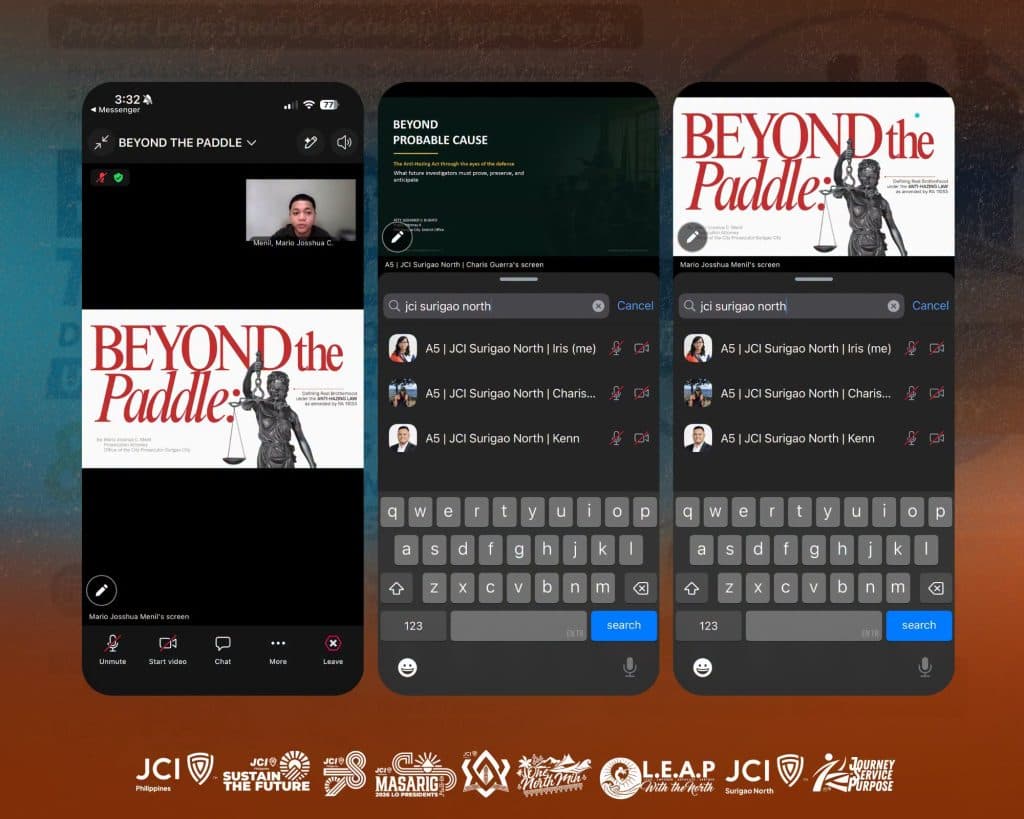The height and width of the screenshot is (819, 1024).
Task: Switch to the 123 keyboard in middle phone
Action: (x=413, y=626)
